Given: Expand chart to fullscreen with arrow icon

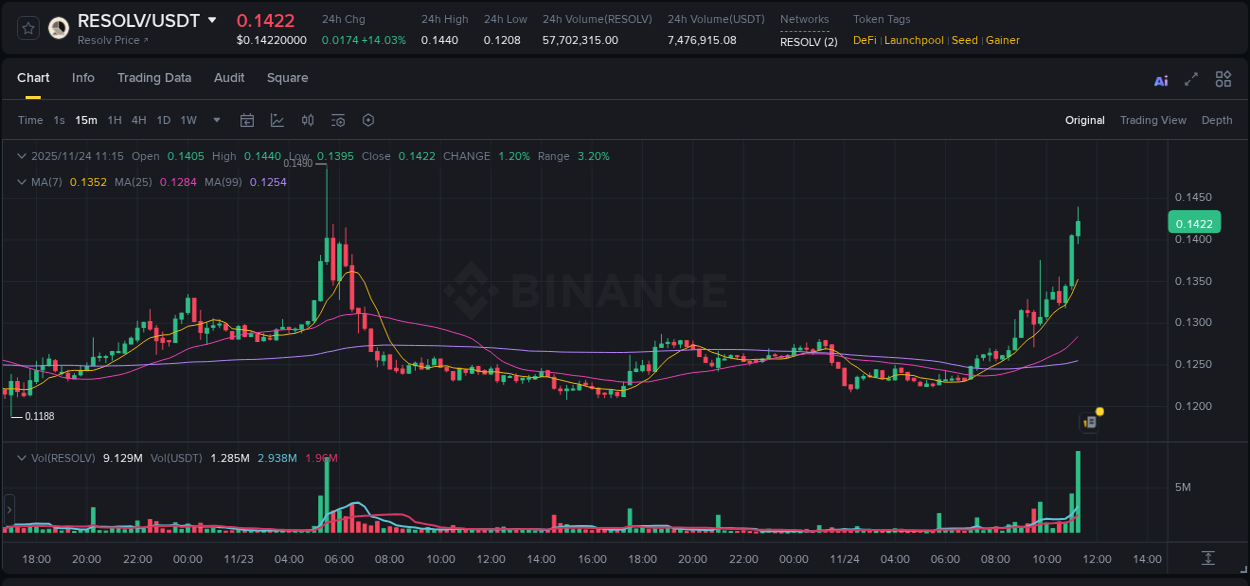Looking at the screenshot, I should [x=1192, y=79].
